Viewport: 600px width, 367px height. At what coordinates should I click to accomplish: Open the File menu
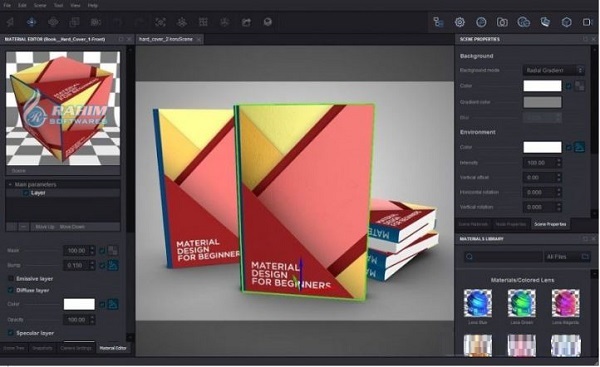coord(7,5)
